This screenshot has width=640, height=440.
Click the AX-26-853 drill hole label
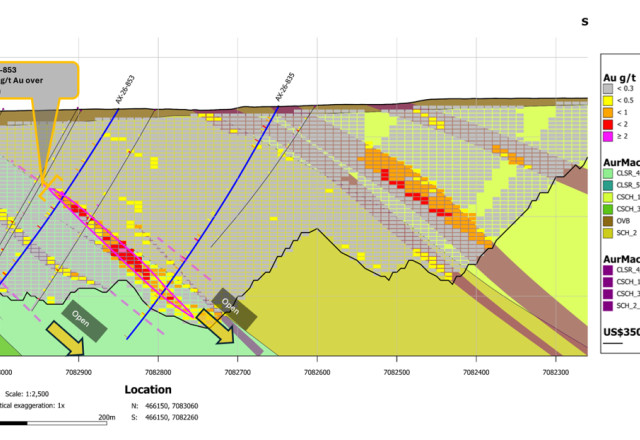coord(125,89)
